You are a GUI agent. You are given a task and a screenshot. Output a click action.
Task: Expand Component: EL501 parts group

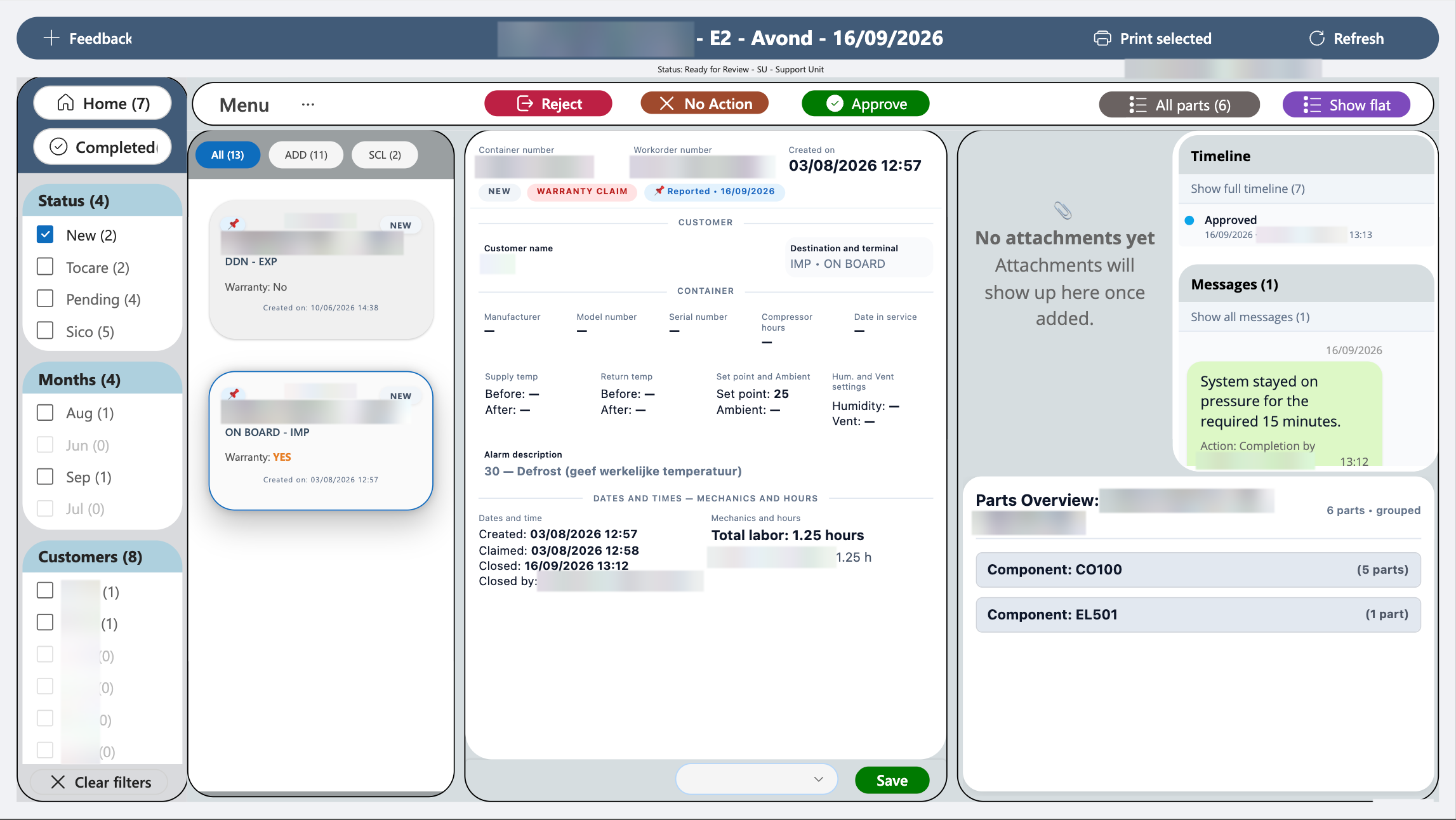[x=1198, y=614]
